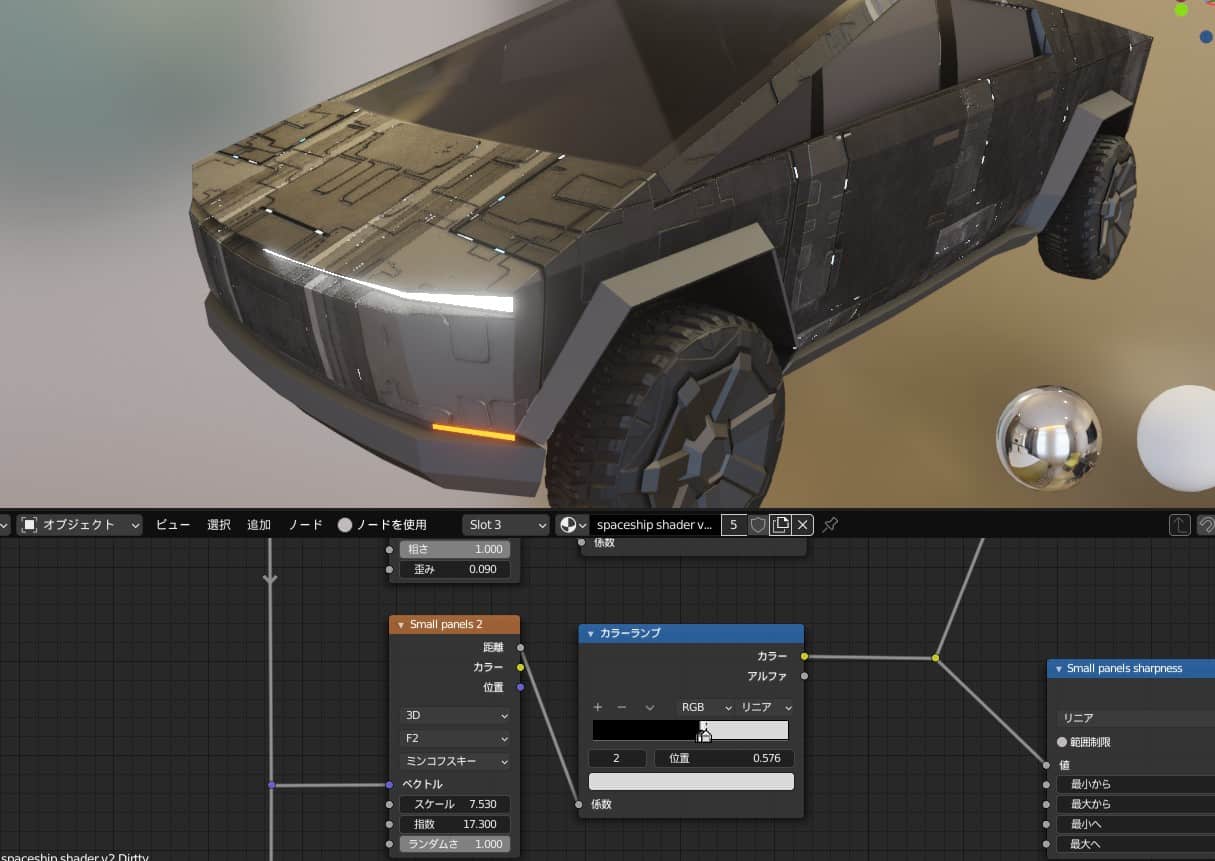Click the white diffuse preview sphere
The height and width of the screenshot is (861, 1215).
pyautogui.click(x=1177, y=439)
